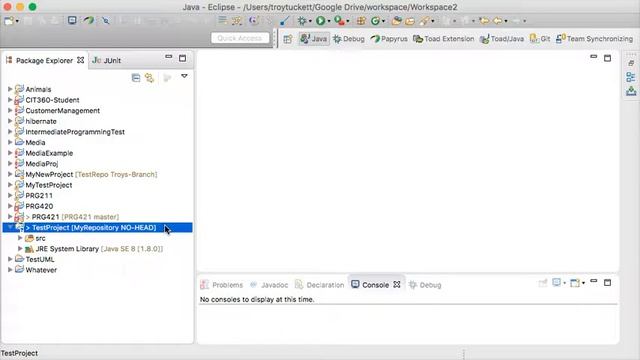The width and height of the screenshot is (640, 360).
Task: Select the TestUML project
Action: (40, 259)
